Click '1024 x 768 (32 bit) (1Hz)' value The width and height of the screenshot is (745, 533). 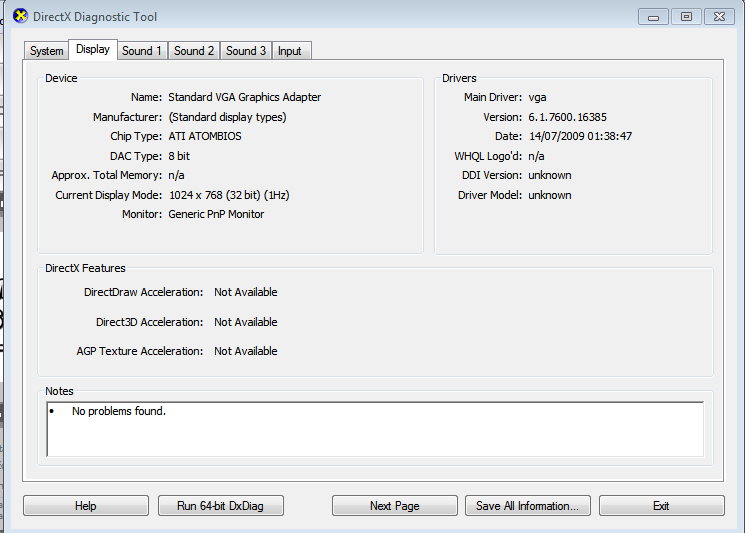(229, 195)
